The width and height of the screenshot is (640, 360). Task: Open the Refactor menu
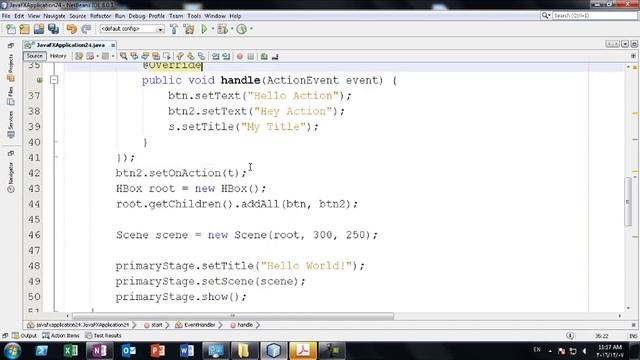coord(100,16)
